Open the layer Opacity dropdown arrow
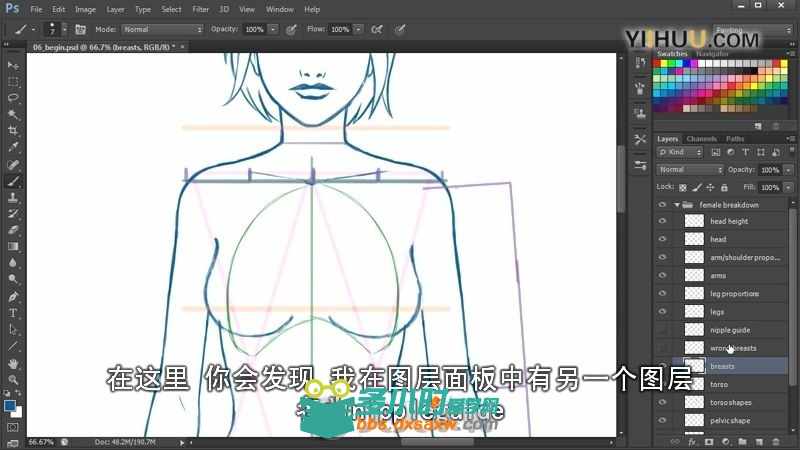 [789, 170]
